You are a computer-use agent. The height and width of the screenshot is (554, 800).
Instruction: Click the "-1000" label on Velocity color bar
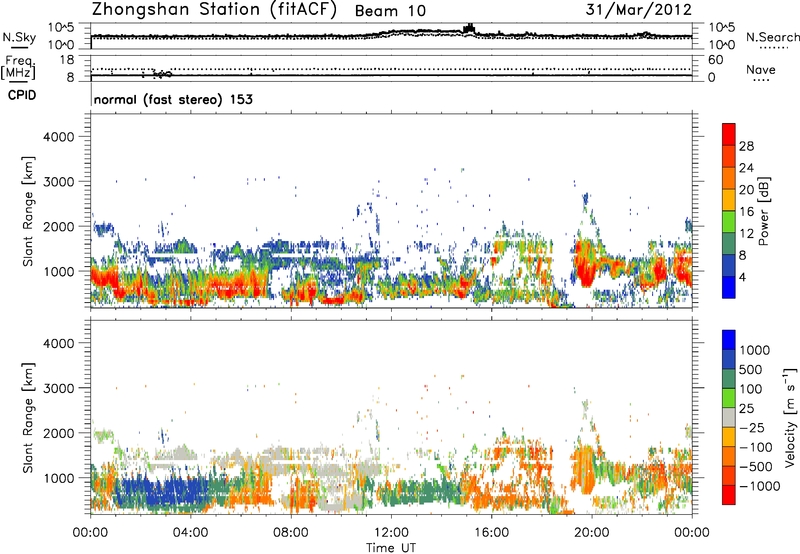[759, 486]
